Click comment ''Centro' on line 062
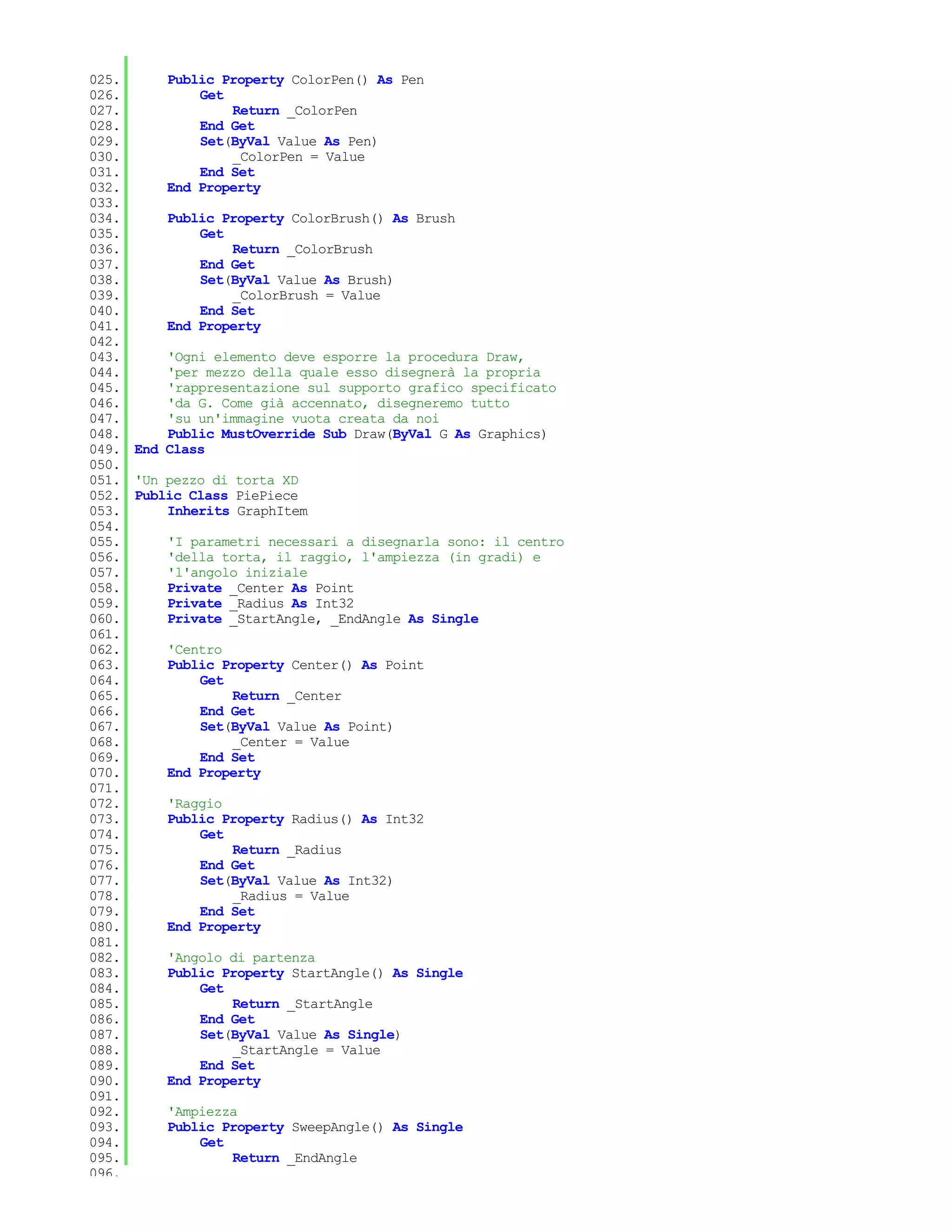 195,650
